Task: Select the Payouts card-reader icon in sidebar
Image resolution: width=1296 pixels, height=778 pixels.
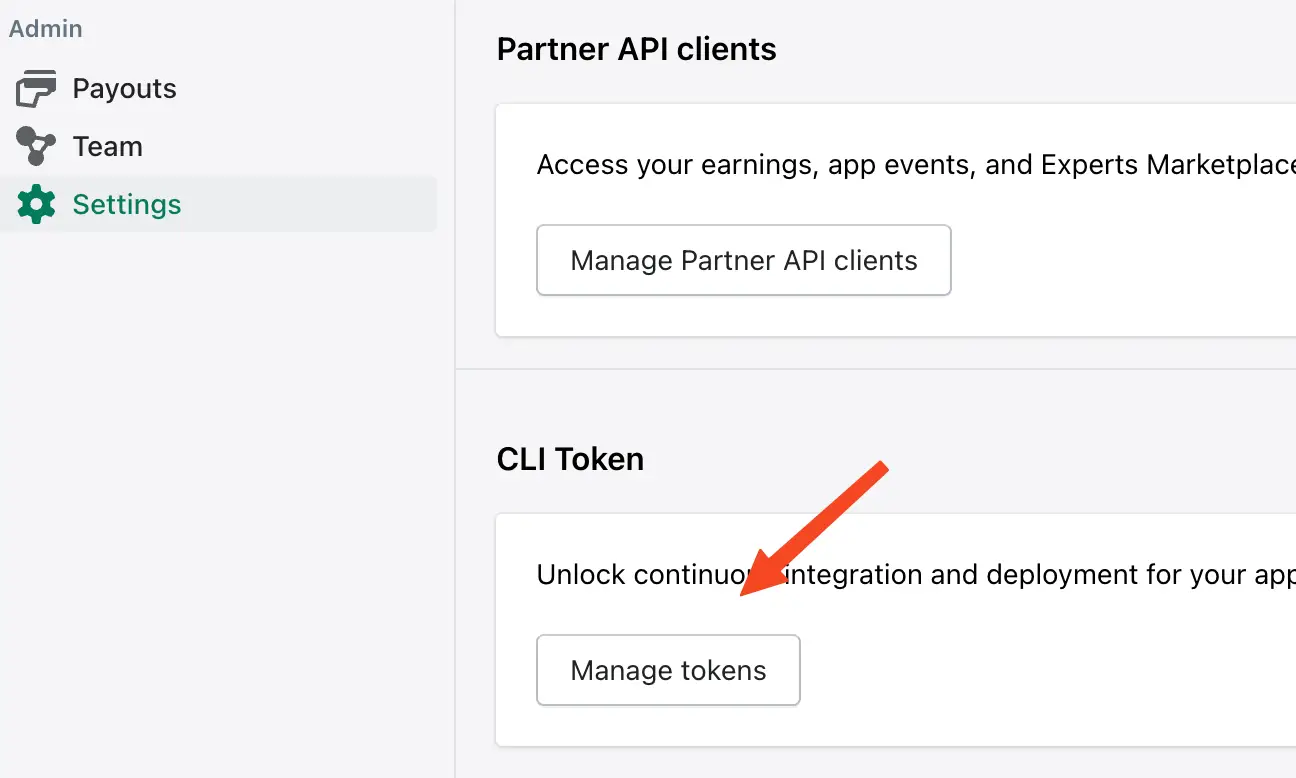Action: (x=36, y=88)
